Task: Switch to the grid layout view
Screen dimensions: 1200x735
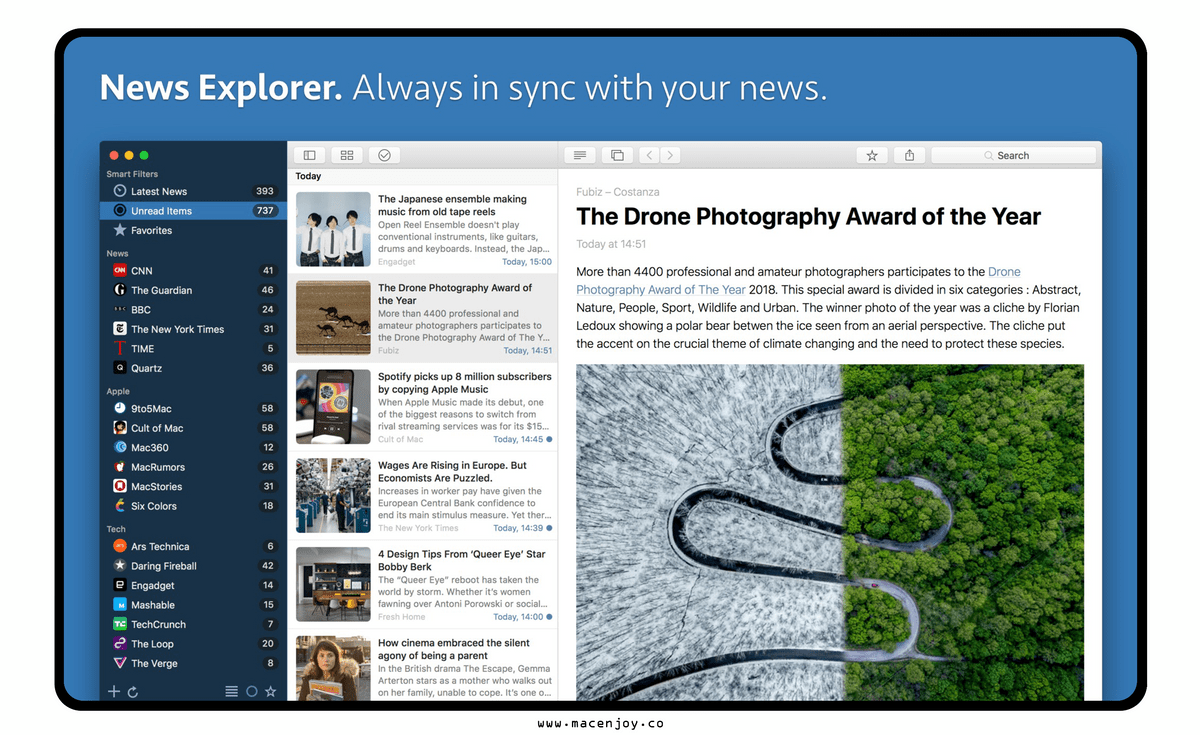Action: (347, 155)
